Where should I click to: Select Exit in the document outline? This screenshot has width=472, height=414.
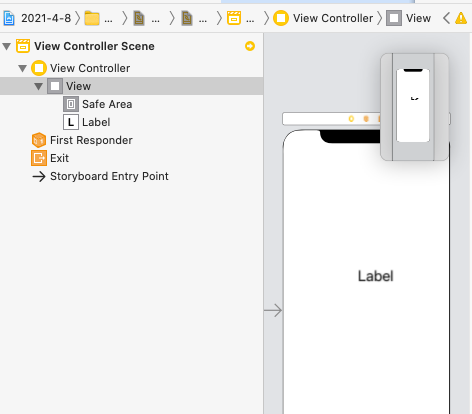pyautogui.click(x=59, y=158)
